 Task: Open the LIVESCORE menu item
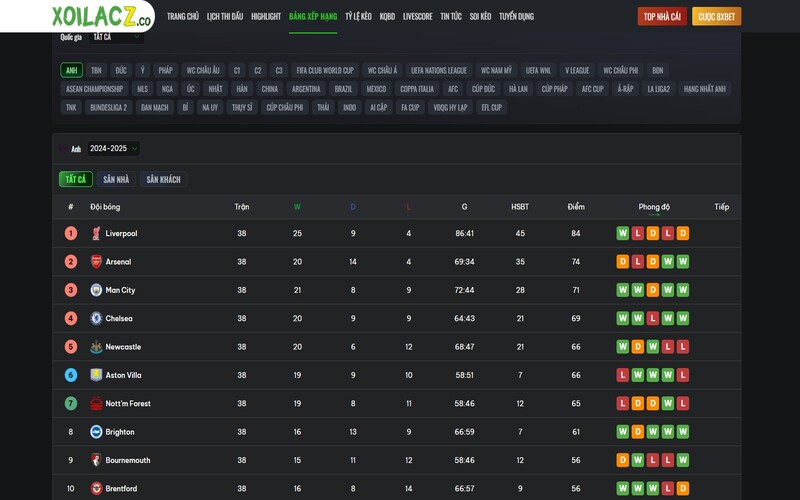tap(417, 16)
